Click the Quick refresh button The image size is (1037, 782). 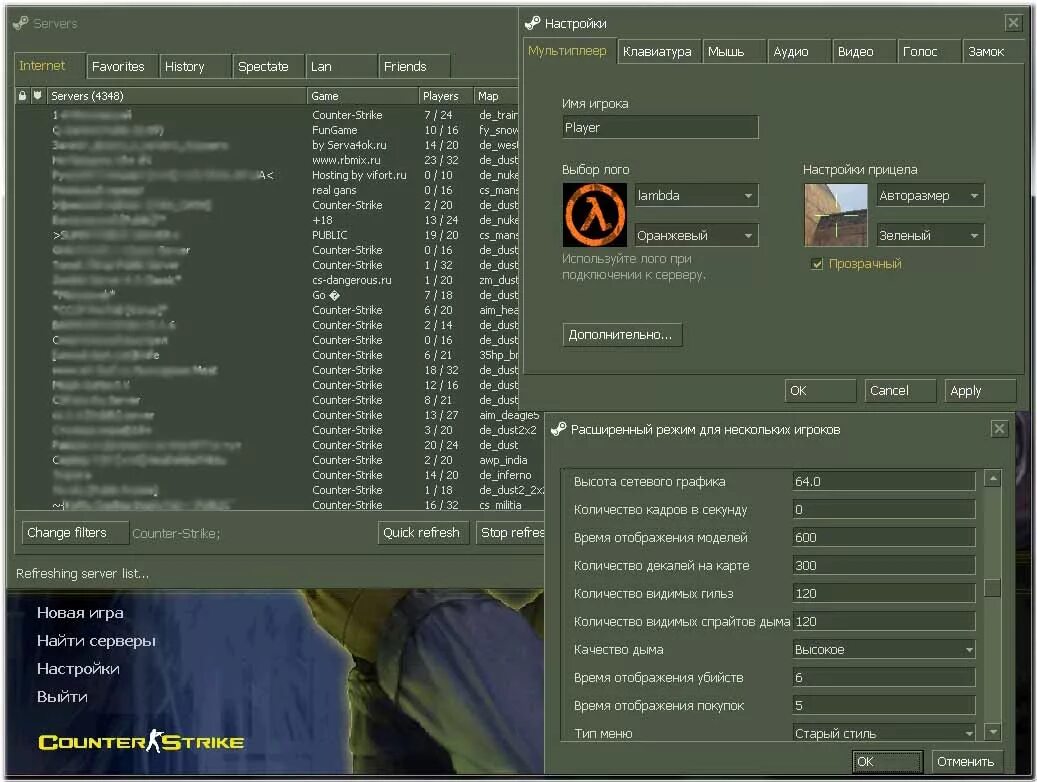[x=423, y=533]
